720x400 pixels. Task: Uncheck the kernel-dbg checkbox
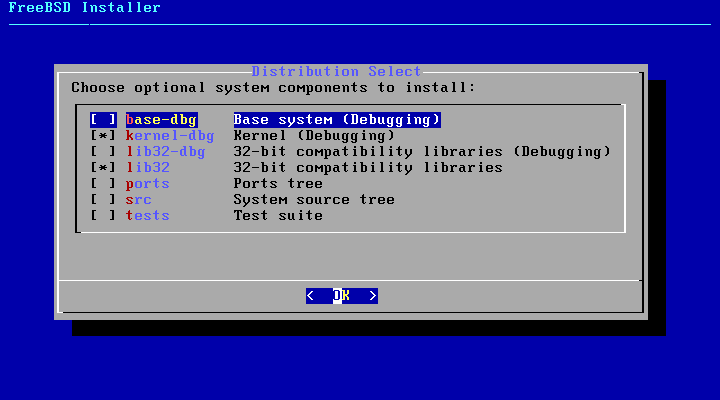pyautogui.click(x=103, y=136)
